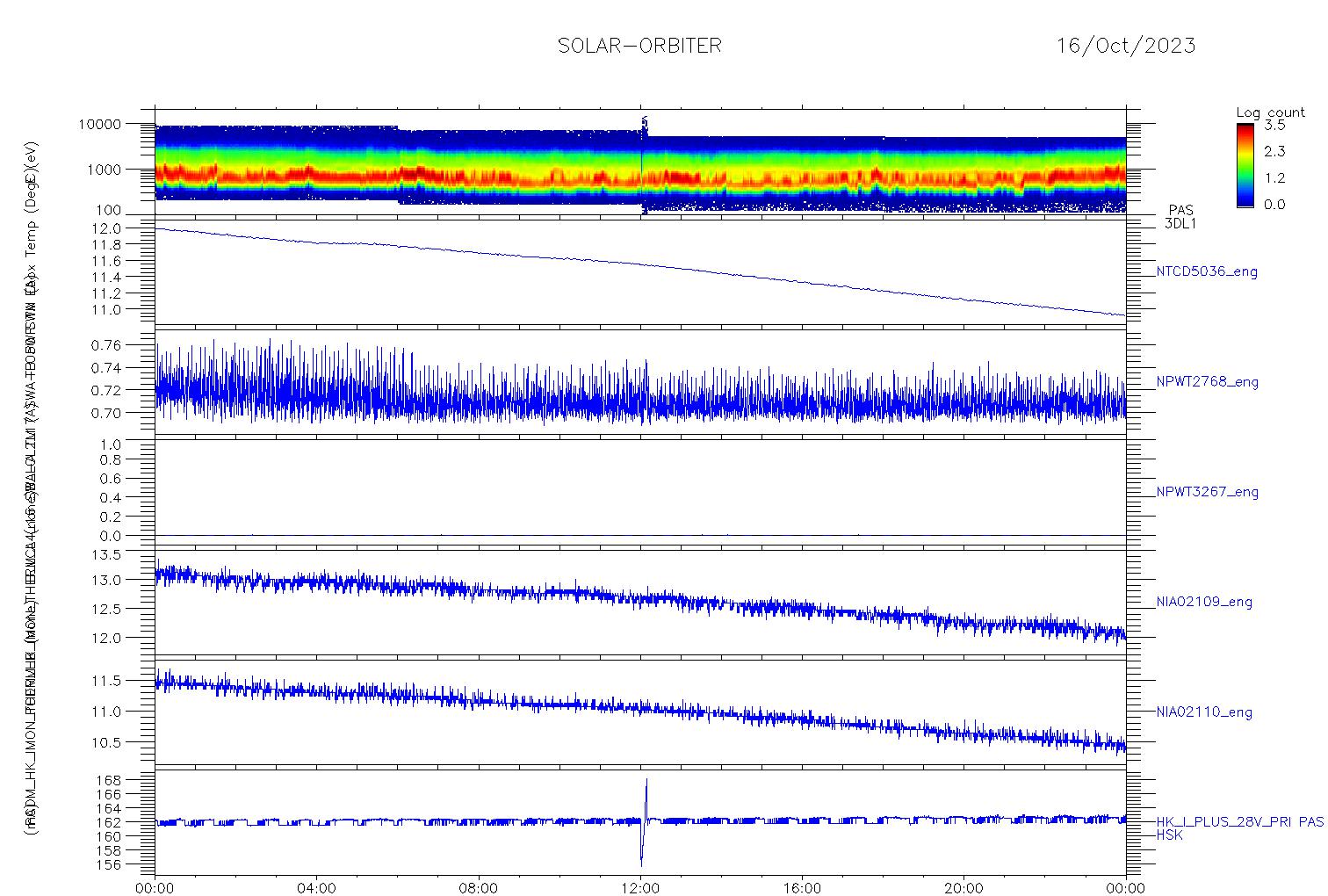The image size is (1328, 896).
Task: Click the red band in energy spectrogram
Action: 640,177
